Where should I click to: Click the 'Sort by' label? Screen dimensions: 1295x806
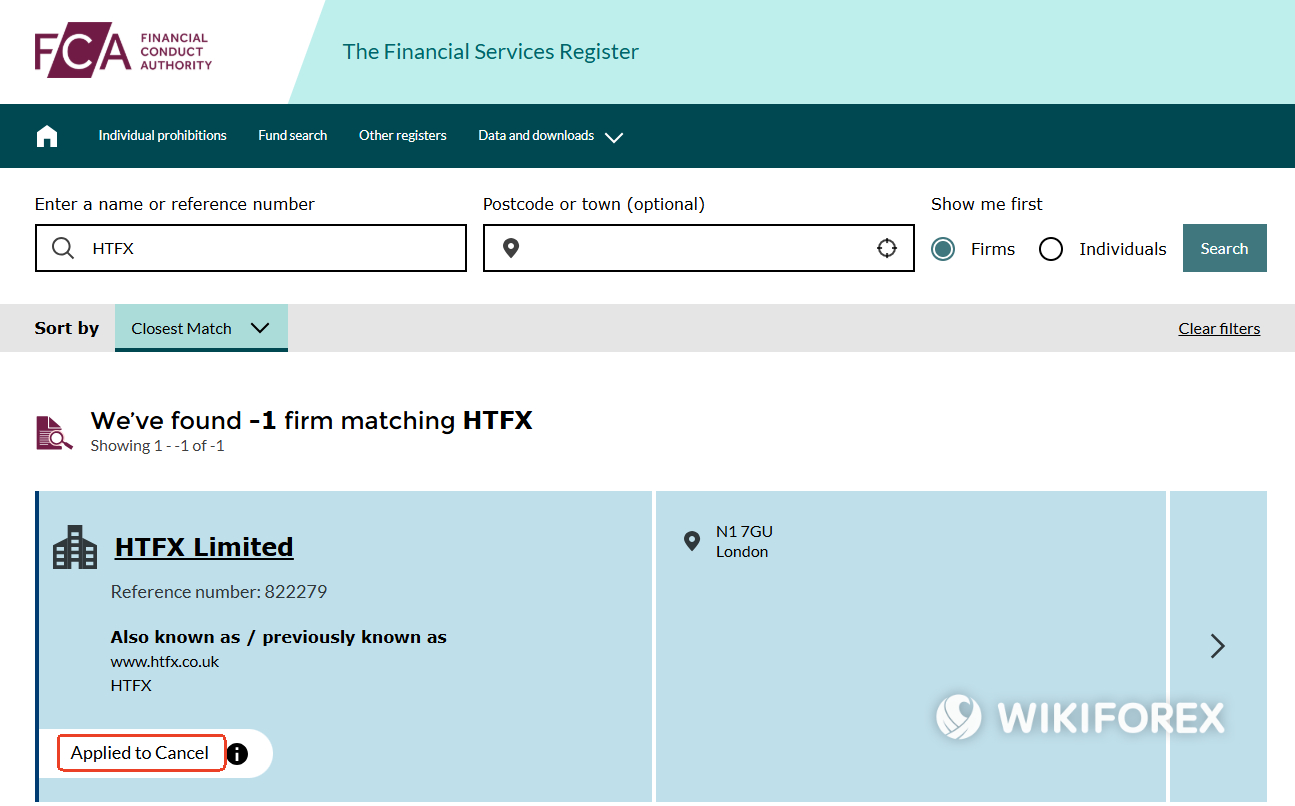pos(67,328)
